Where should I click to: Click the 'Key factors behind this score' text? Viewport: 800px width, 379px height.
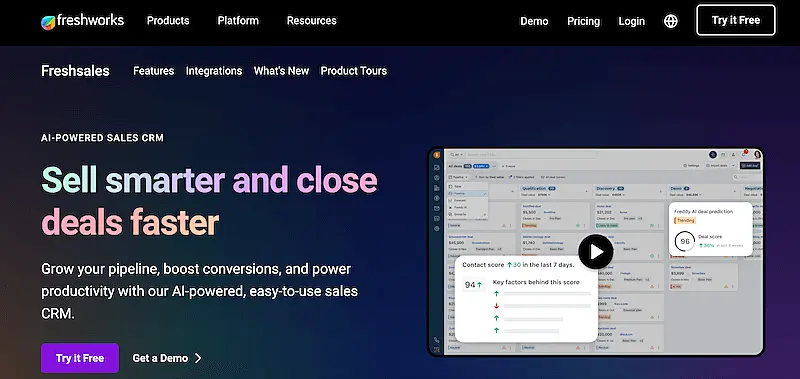pos(536,282)
